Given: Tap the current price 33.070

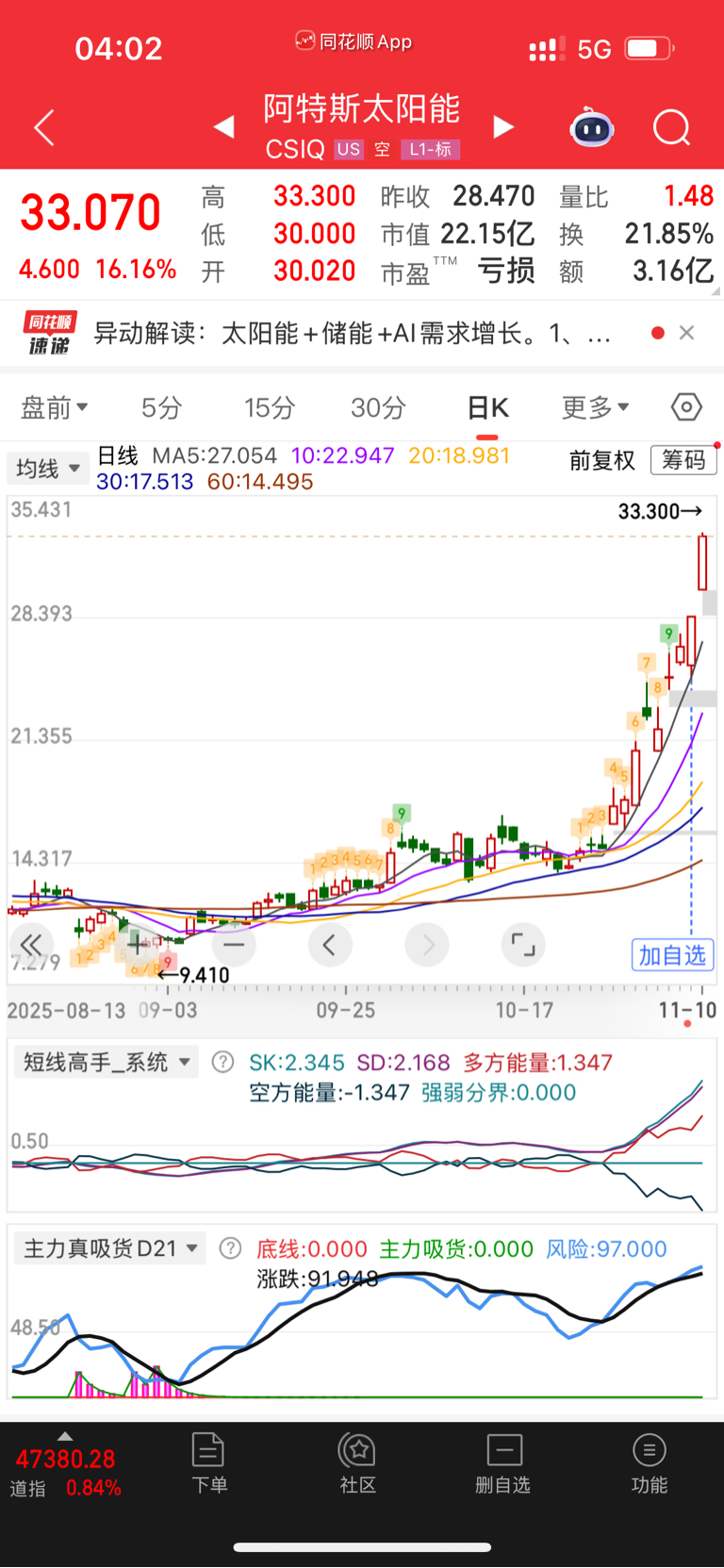Looking at the screenshot, I should [90, 212].
